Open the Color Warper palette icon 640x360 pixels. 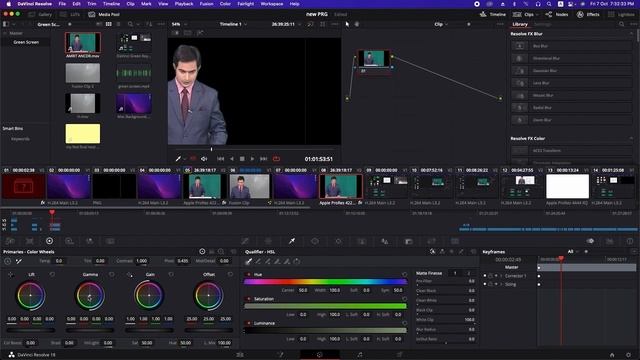coord(268,241)
